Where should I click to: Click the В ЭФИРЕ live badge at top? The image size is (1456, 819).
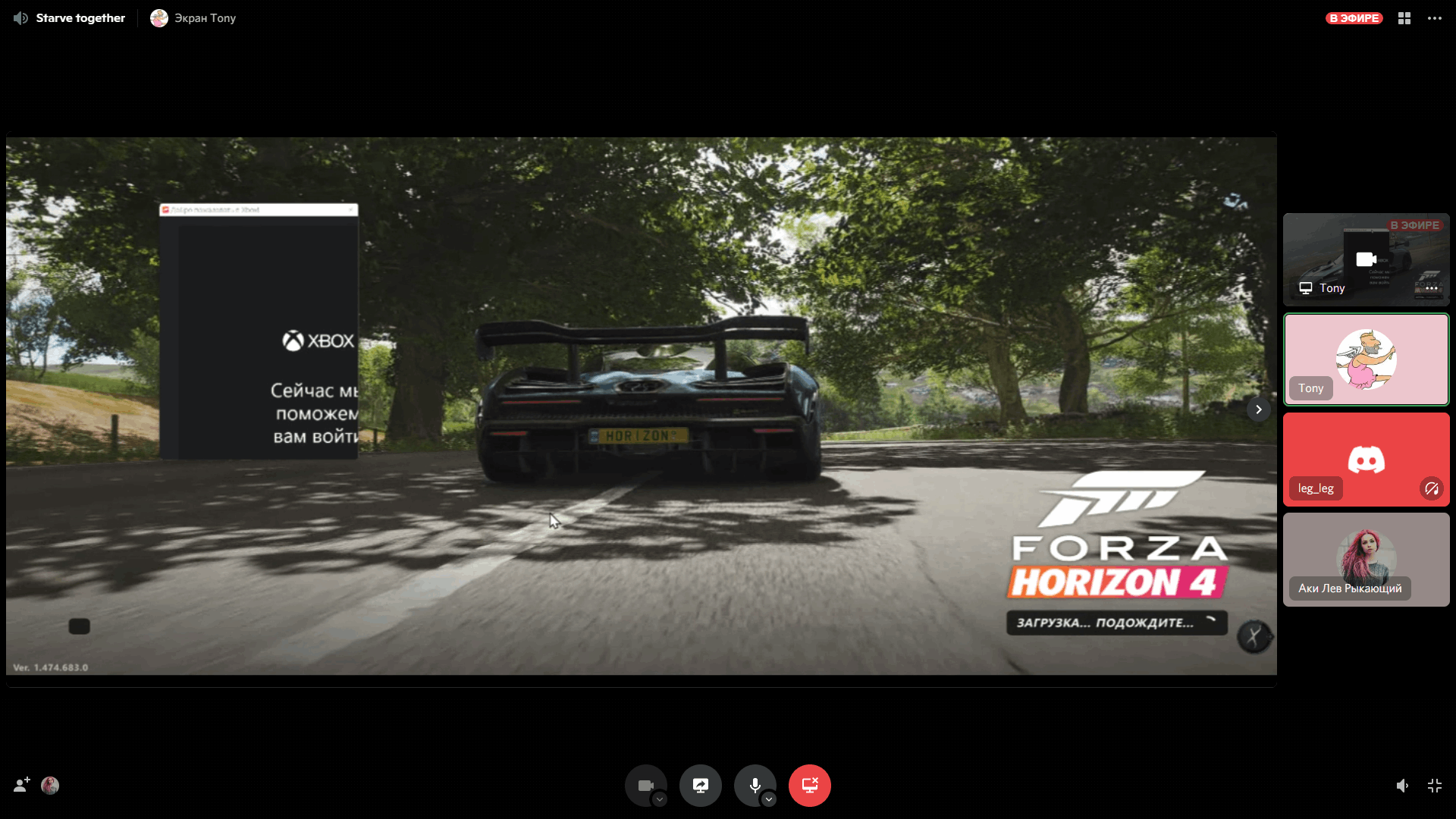(x=1354, y=18)
